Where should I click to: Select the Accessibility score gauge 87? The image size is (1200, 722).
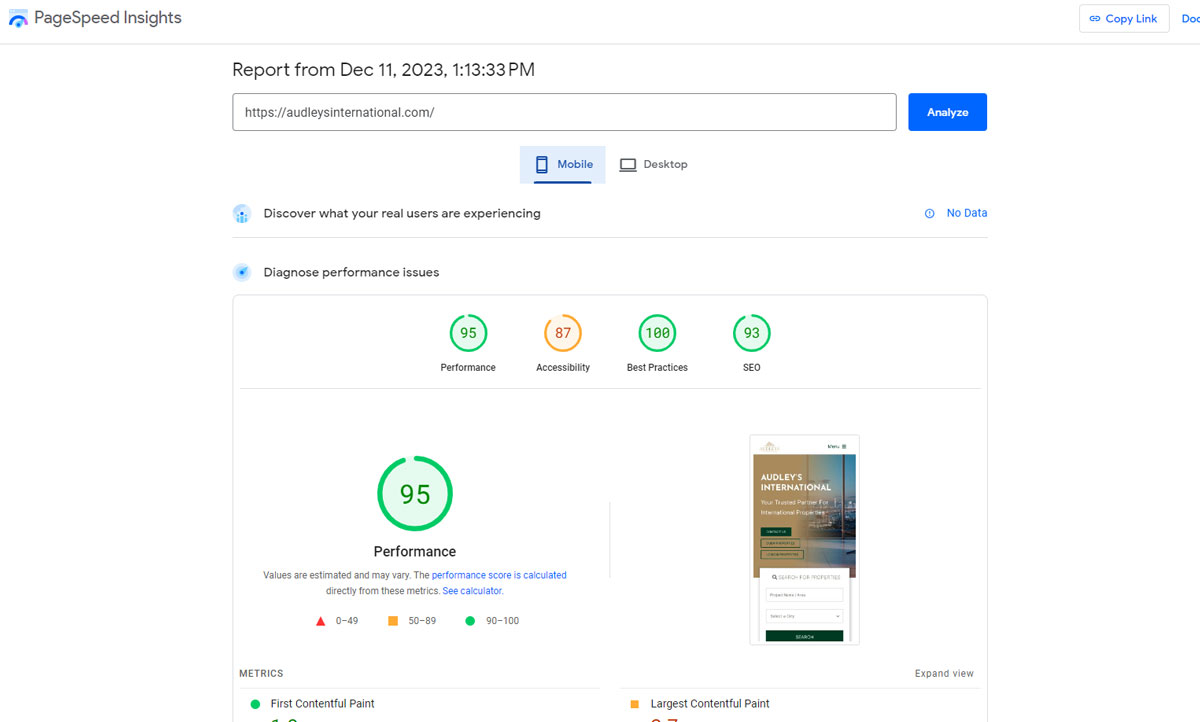[563, 333]
